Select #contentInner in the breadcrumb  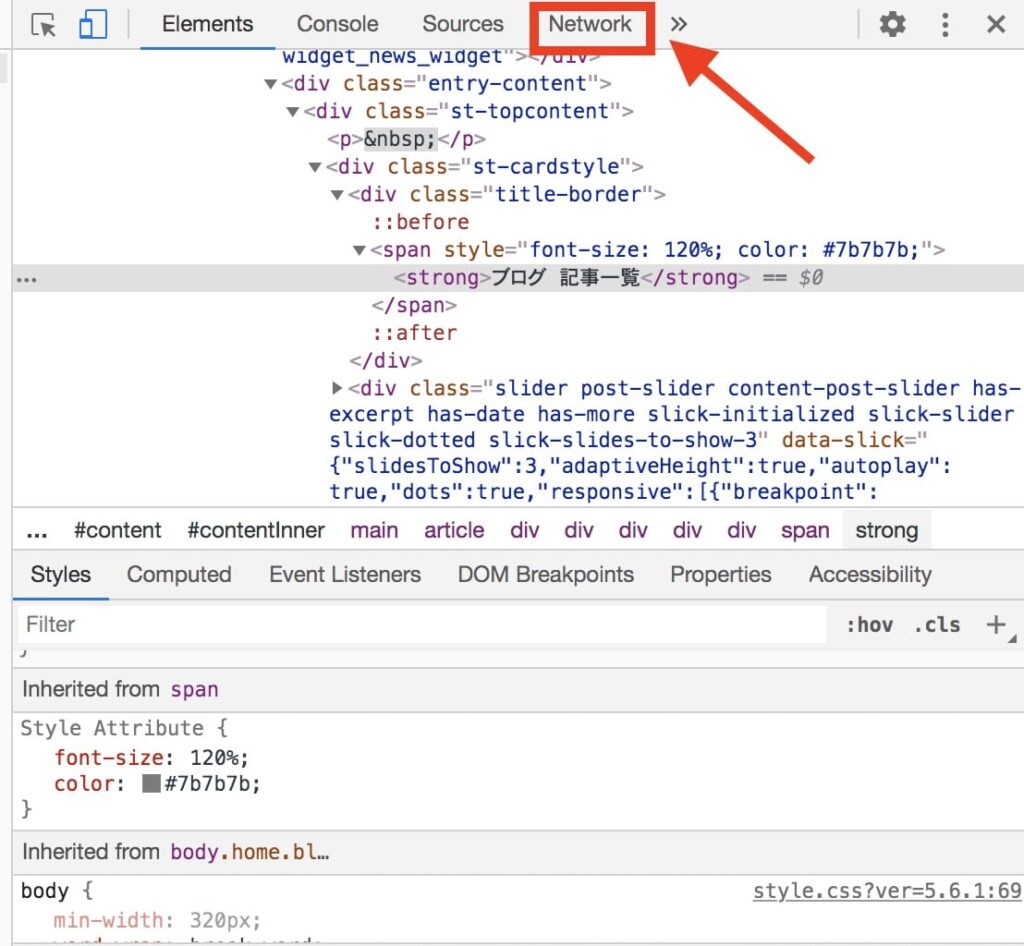pyautogui.click(x=256, y=530)
